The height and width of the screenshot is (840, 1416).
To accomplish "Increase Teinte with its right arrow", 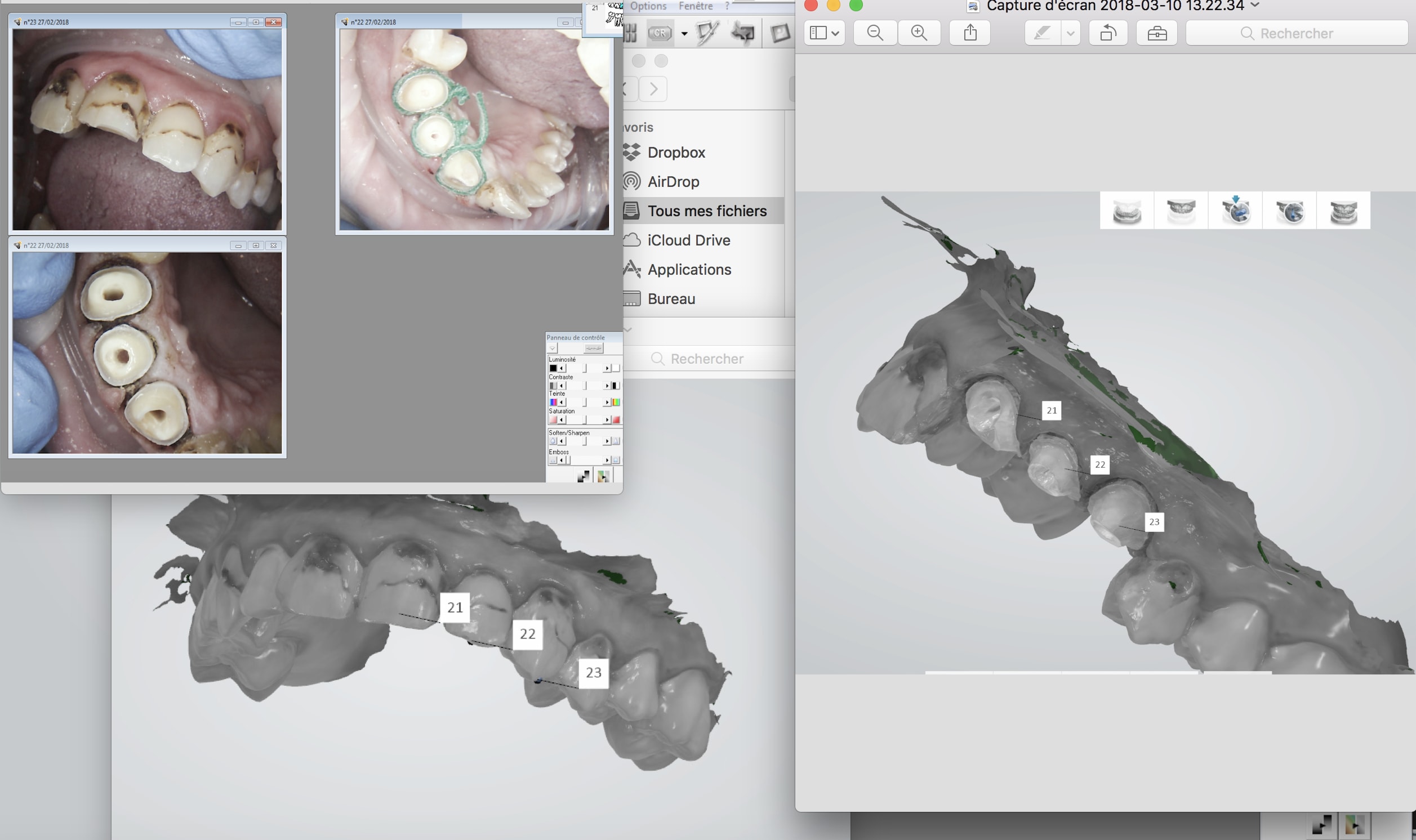I will click(608, 403).
